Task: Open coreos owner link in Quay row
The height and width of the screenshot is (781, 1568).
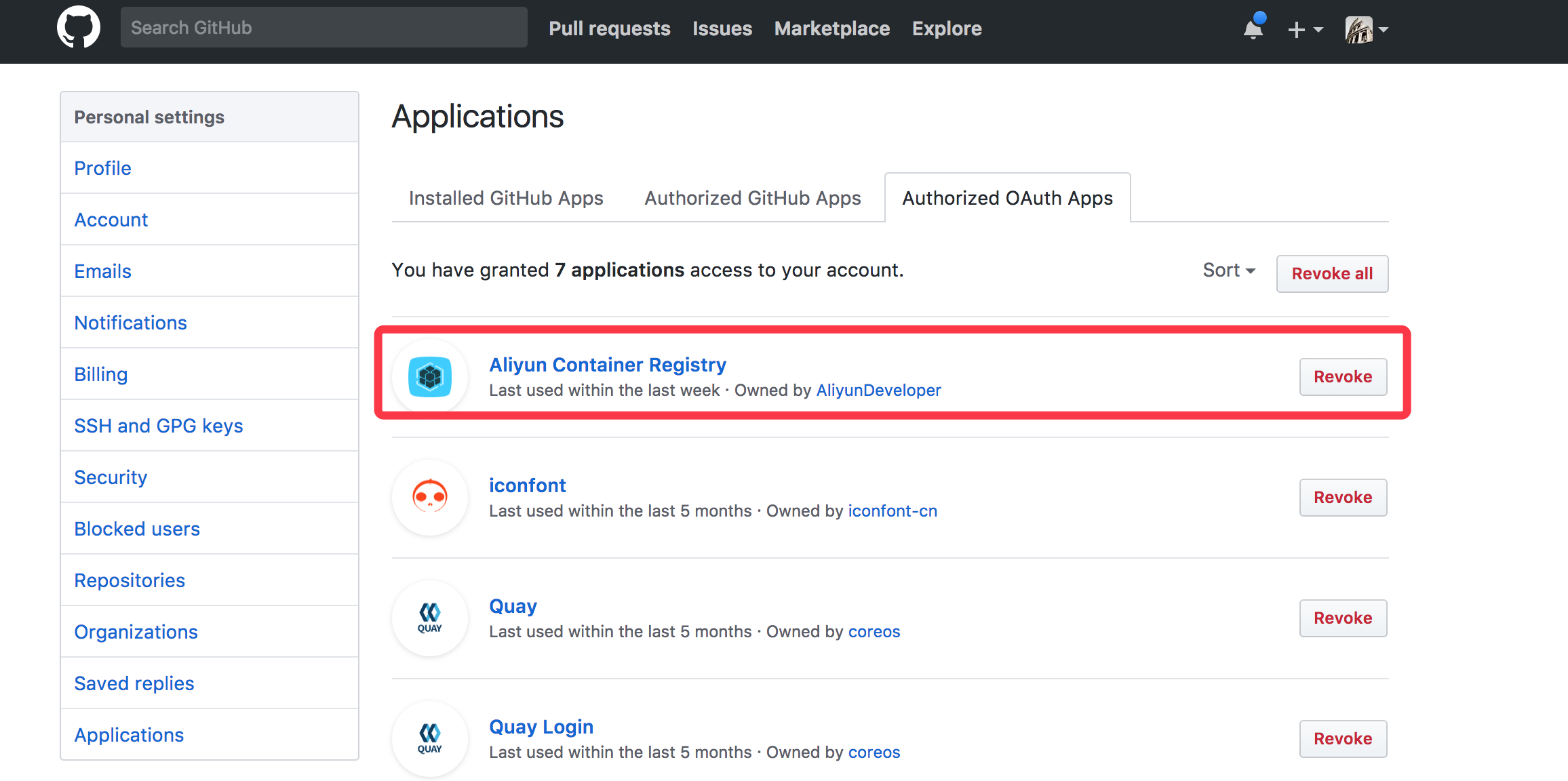Action: tap(874, 632)
